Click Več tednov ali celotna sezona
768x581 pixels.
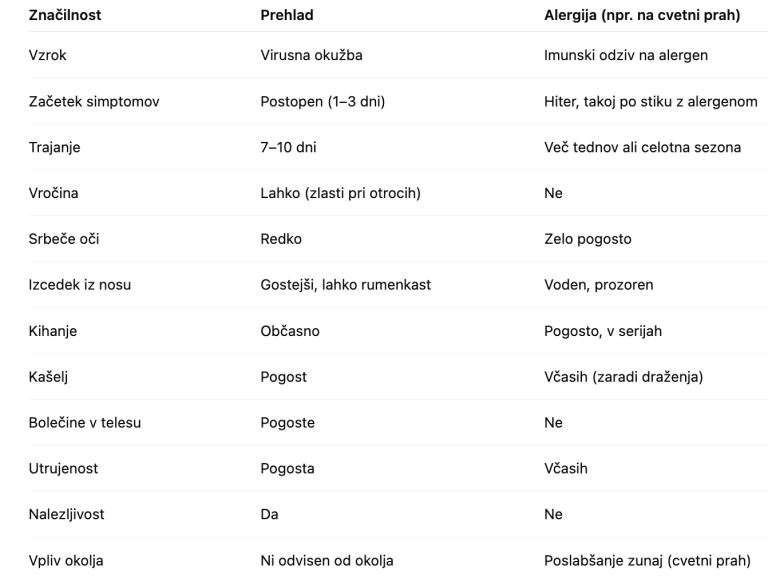click(x=642, y=148)
